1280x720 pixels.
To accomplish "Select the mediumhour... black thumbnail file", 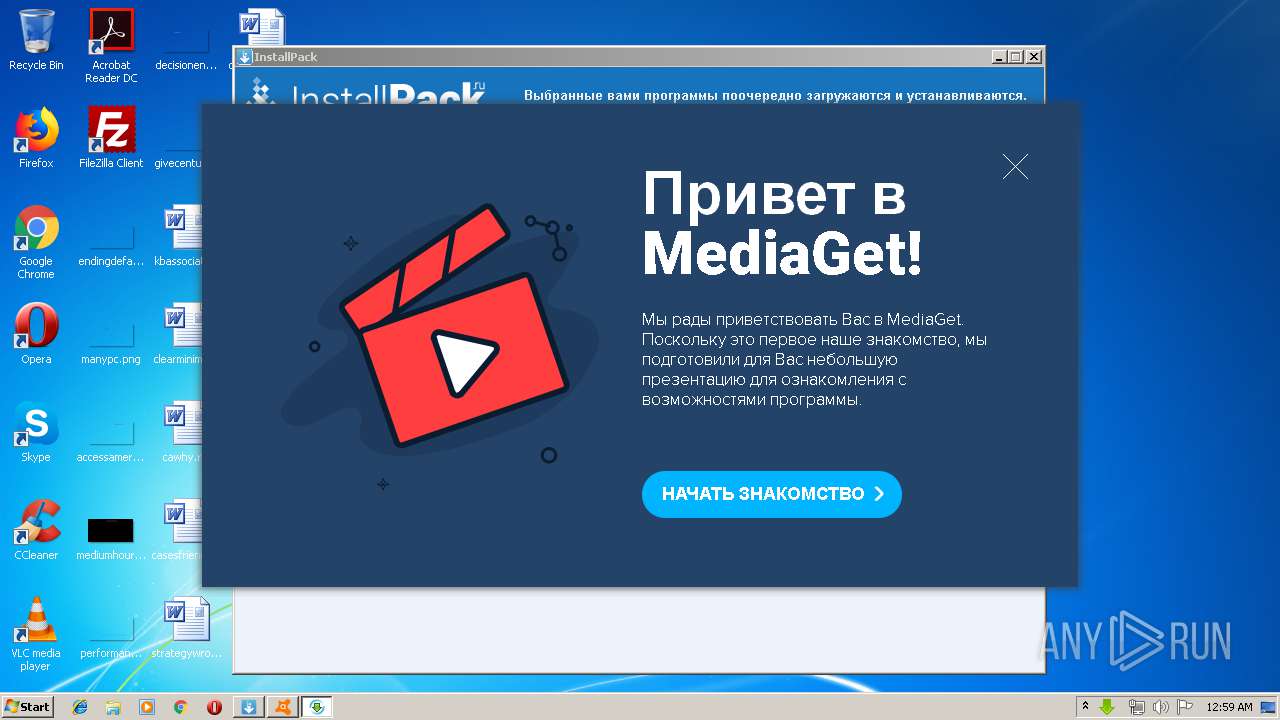I will click(111, 538).
